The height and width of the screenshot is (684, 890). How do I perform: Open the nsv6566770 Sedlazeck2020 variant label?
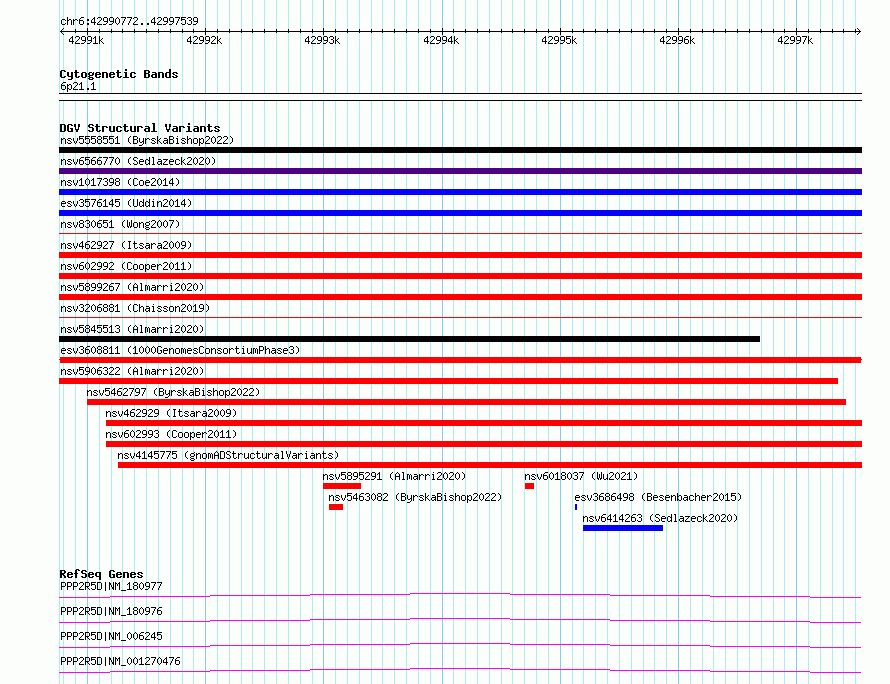coord(137,161)
